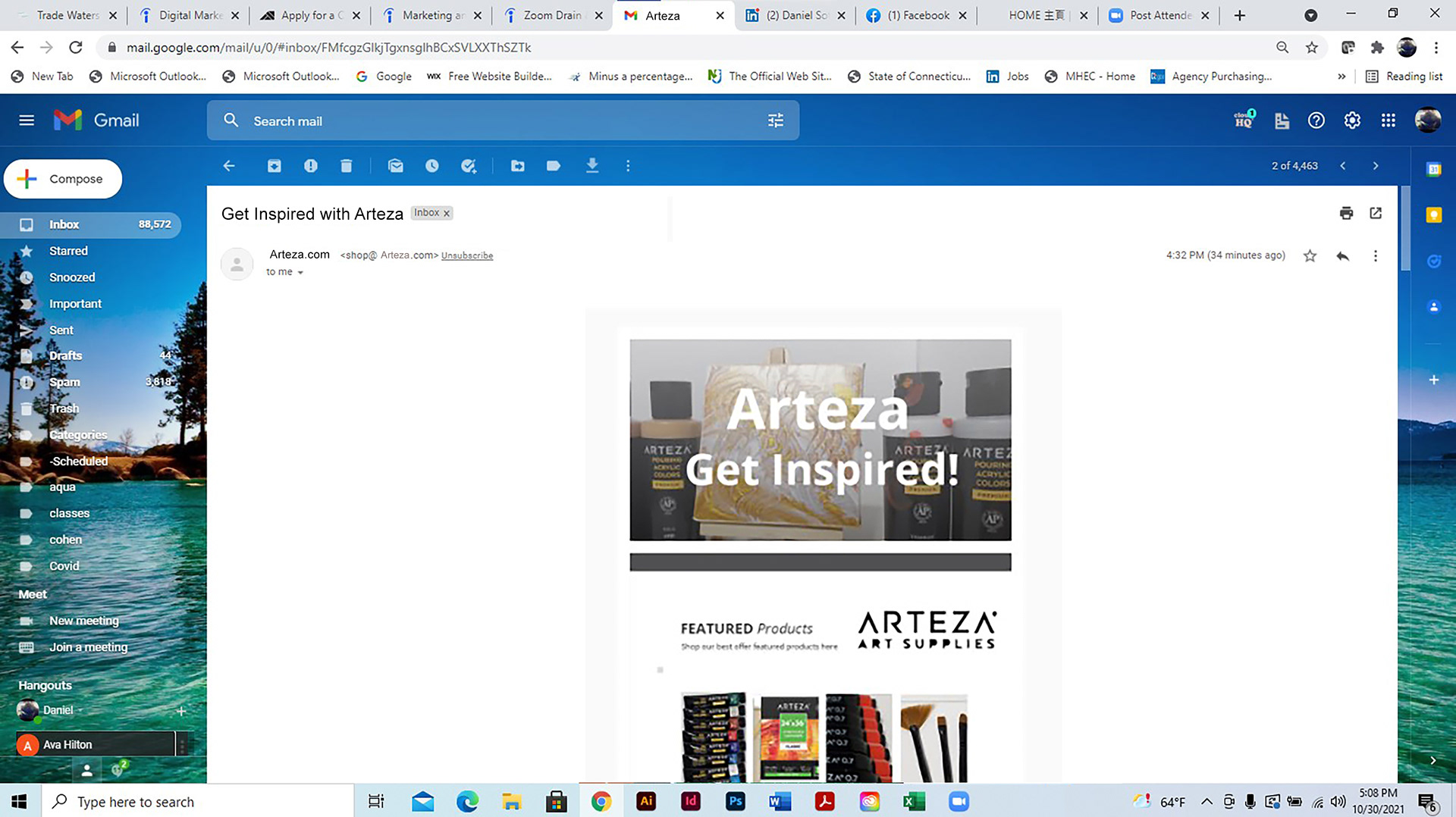This screenshot has width=1456, height=817.
Task: Show more bookmarks chevron
Action: pyautogui.click(x=1341, y=76)
